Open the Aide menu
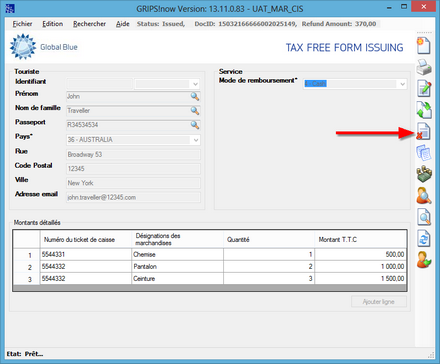 [123, 24]
